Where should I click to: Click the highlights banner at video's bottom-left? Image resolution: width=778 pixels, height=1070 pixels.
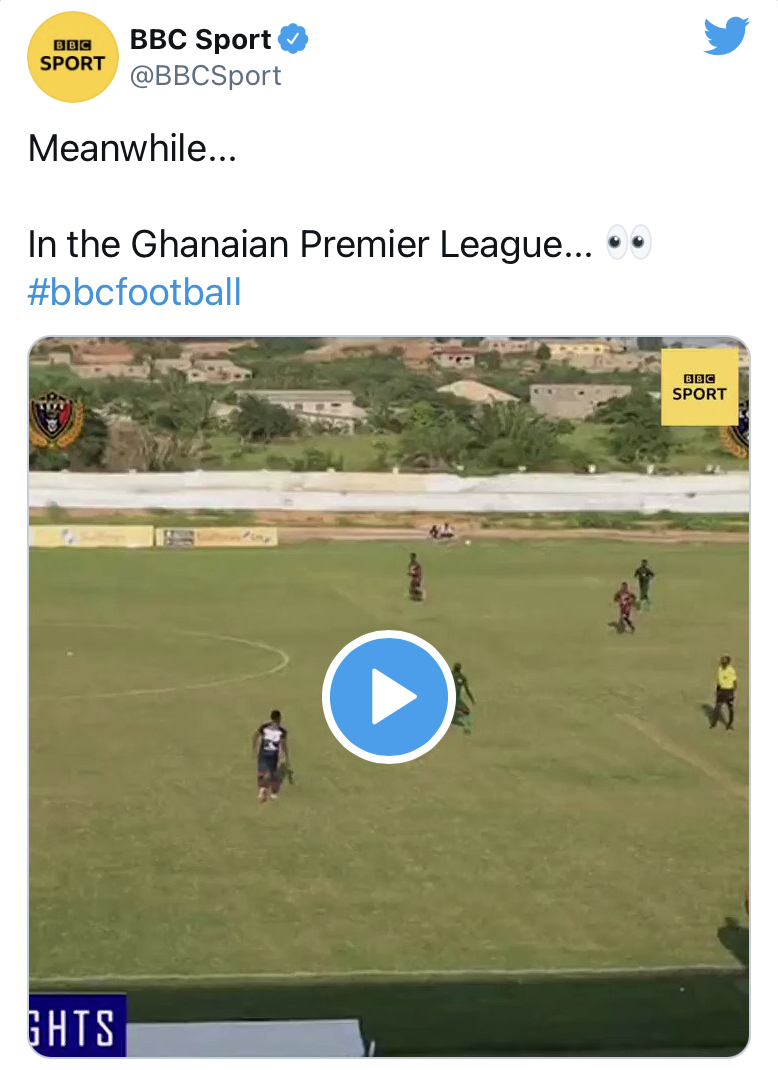point(76,1025)
